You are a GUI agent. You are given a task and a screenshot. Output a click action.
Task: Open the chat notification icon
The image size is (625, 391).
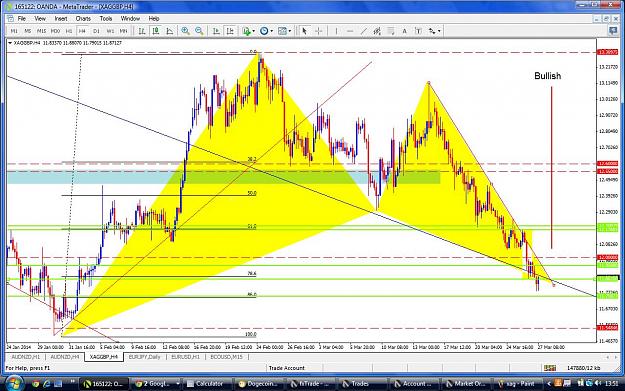[613, 30]
